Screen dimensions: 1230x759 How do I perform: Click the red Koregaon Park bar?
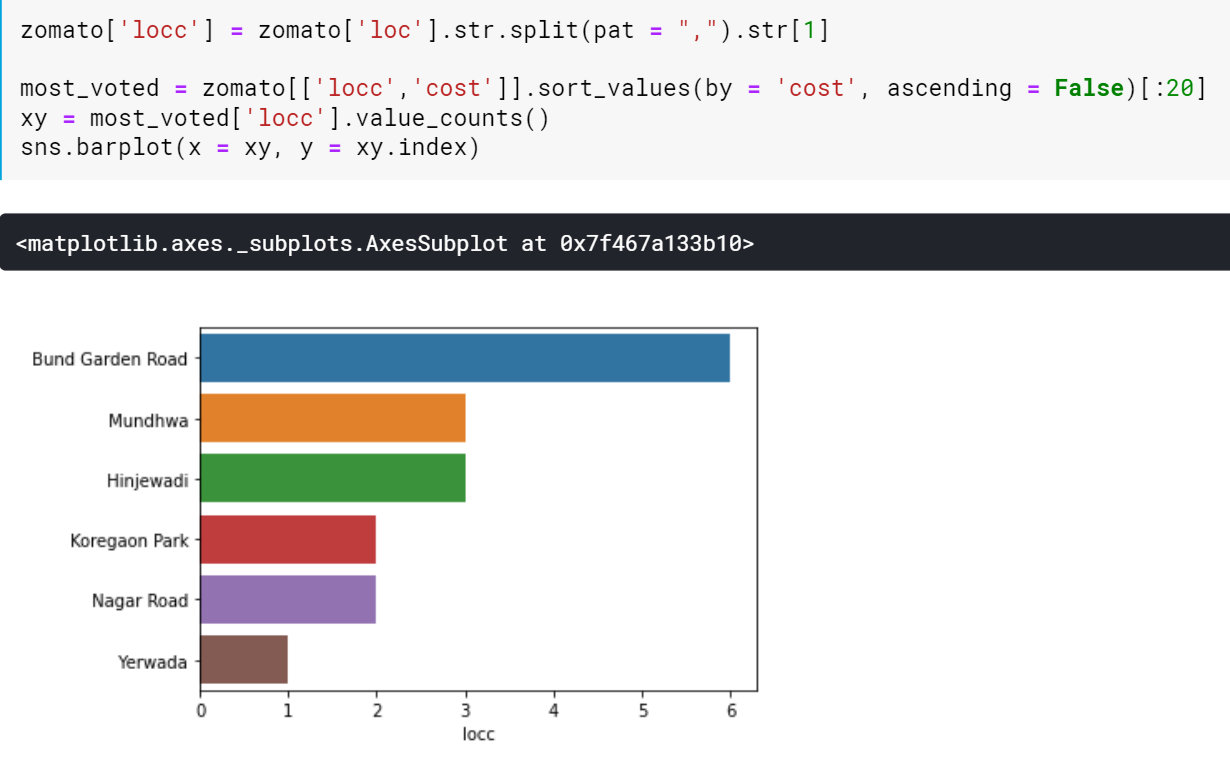click(x=288, y=539)
